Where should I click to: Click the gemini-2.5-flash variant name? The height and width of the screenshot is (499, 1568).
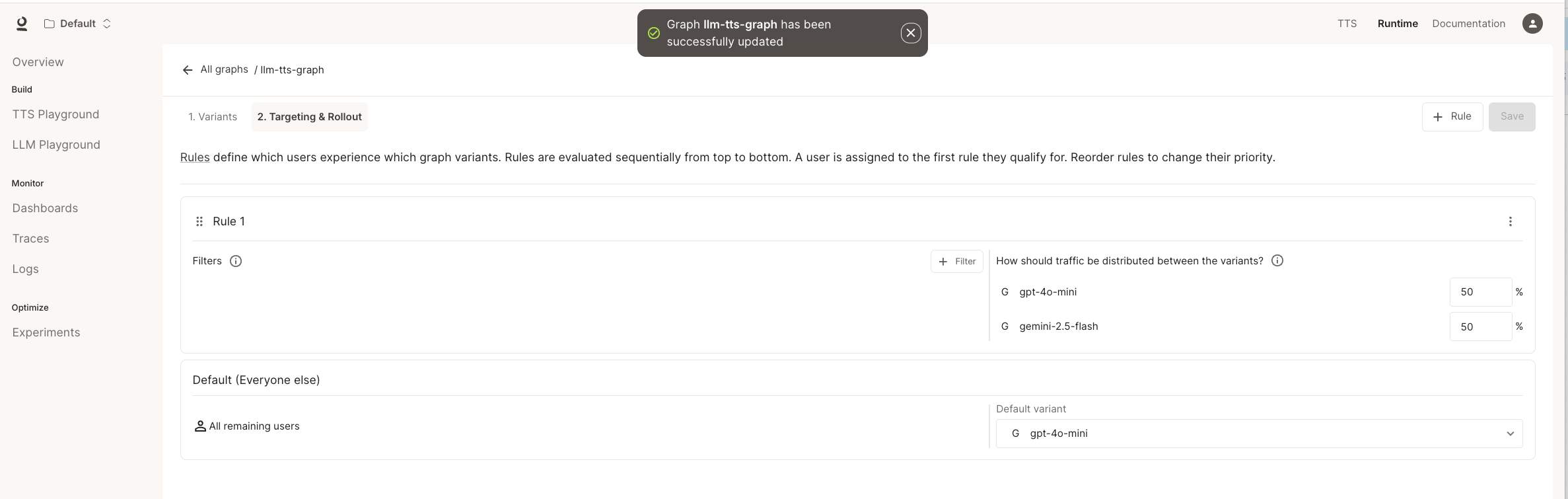(x=1058, y=326)
